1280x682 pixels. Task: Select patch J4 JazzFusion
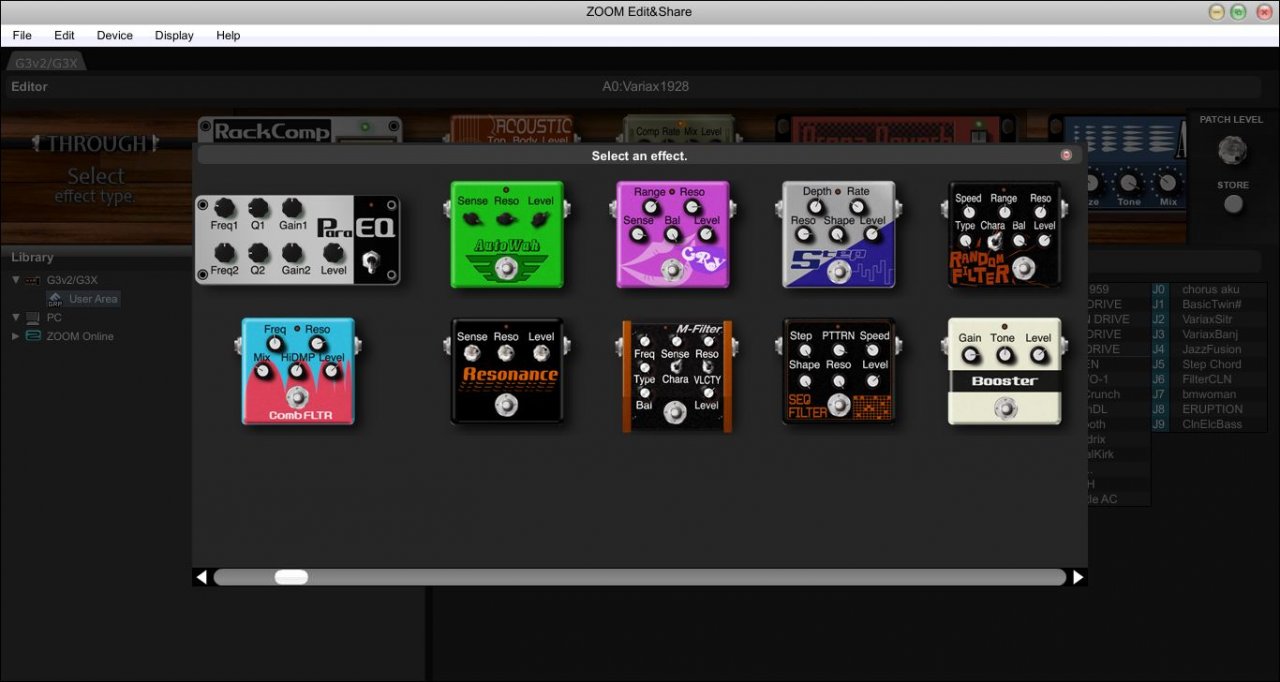tap(1209, 349)
